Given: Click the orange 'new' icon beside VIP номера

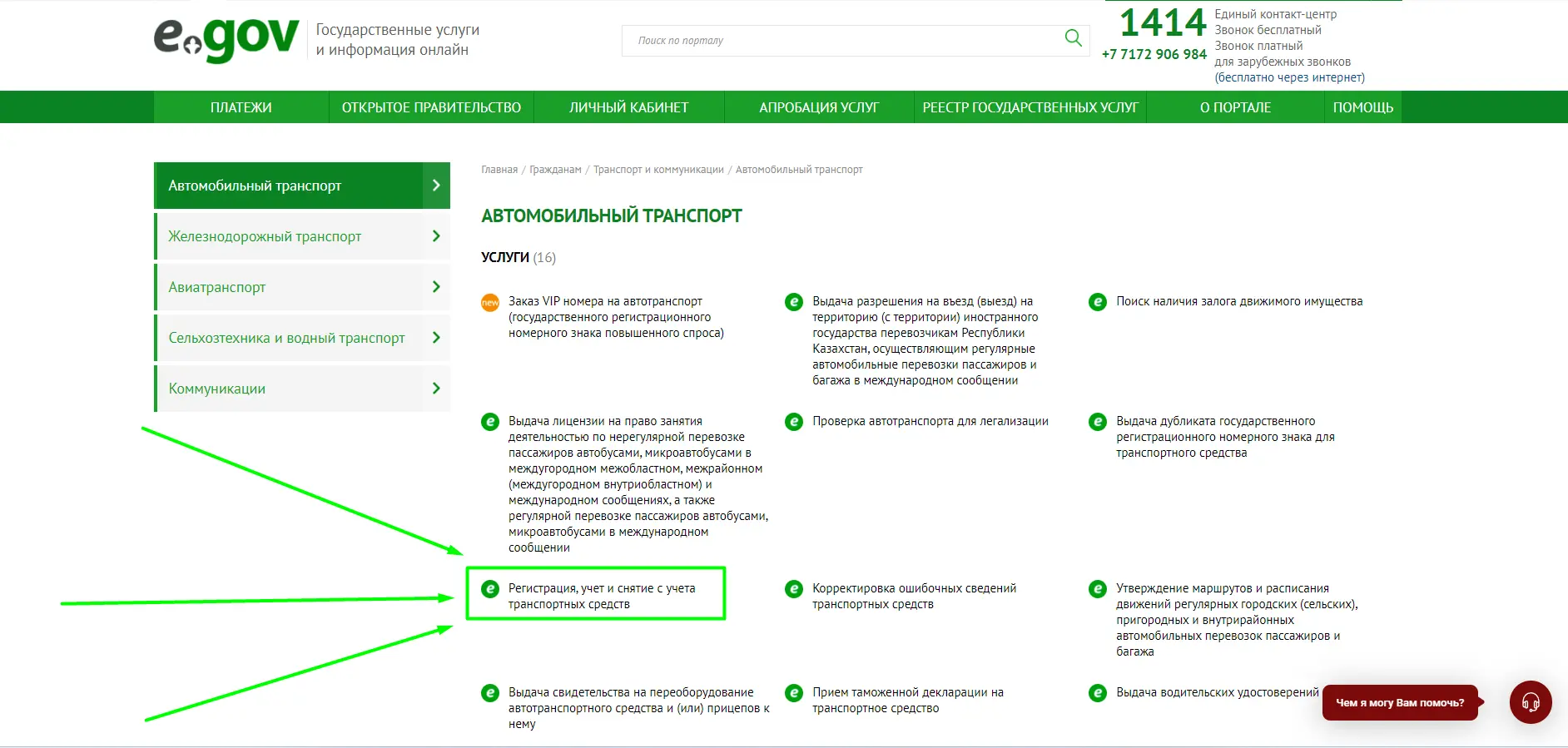Looking at the screenshot, I should pyautogui.click(x=490, y=302).
